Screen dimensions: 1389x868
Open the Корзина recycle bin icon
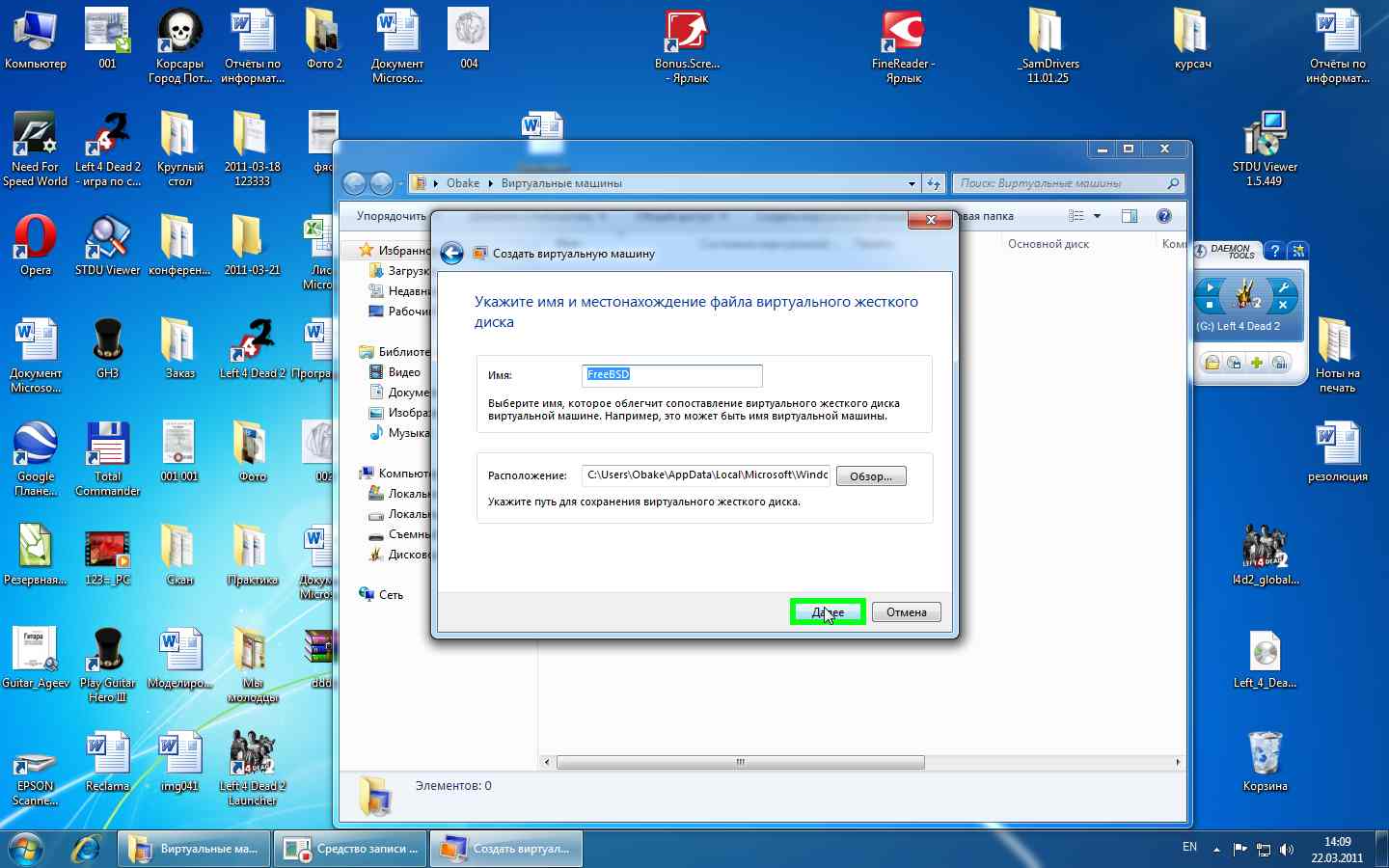tap(1265, 761)
